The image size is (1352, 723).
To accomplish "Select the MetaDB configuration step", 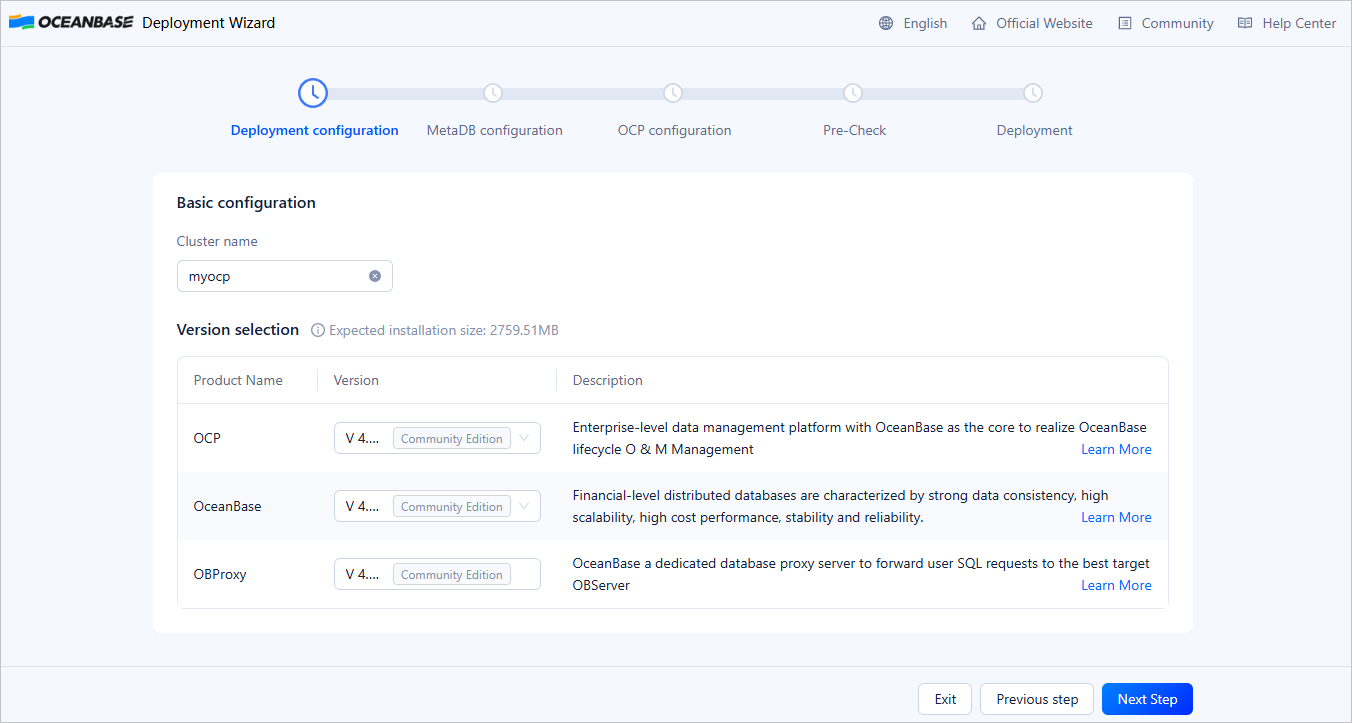I will pyautogui.click(x=494, y=110).
